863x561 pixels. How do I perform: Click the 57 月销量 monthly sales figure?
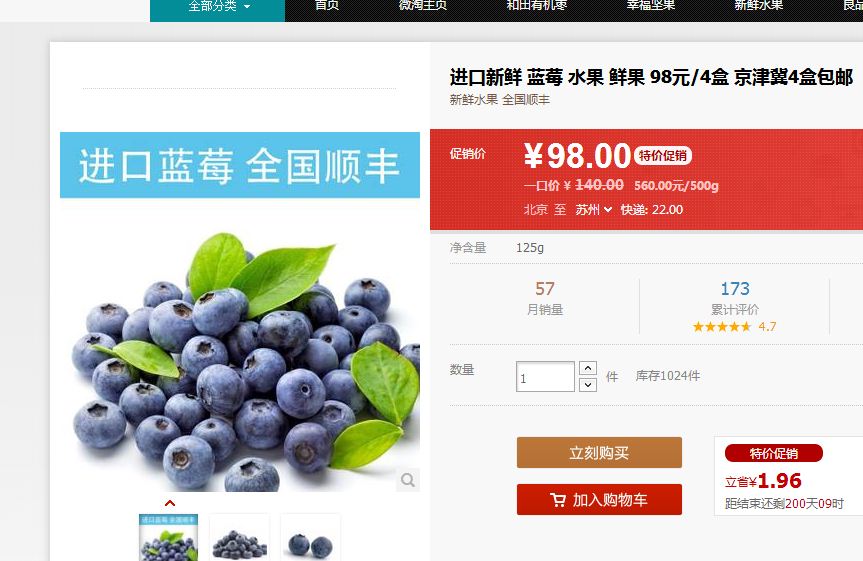(x=545, y=298)
